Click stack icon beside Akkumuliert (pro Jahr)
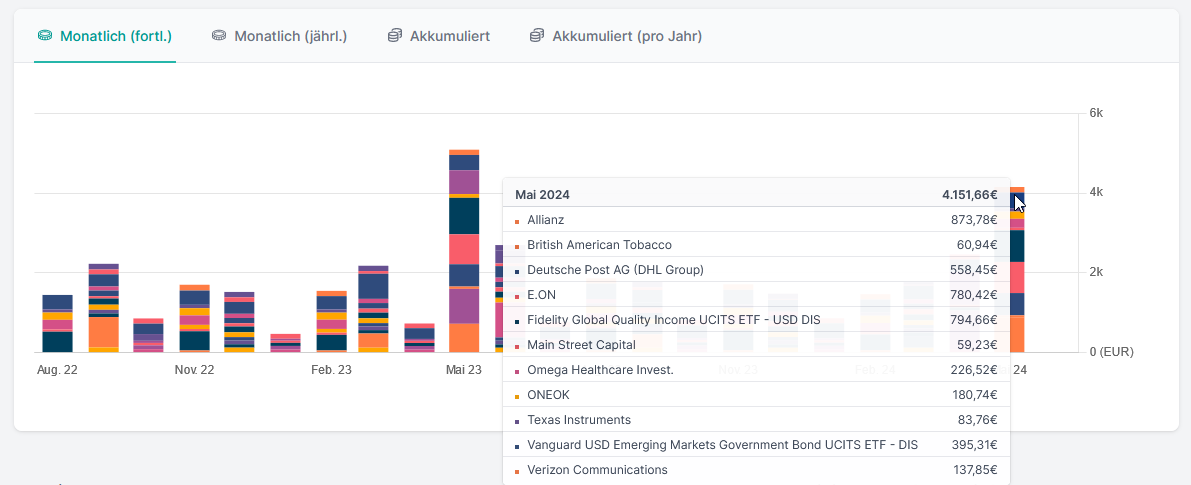Image resolution: width=1191 pixels, height=485 pixels. point(536,36)
